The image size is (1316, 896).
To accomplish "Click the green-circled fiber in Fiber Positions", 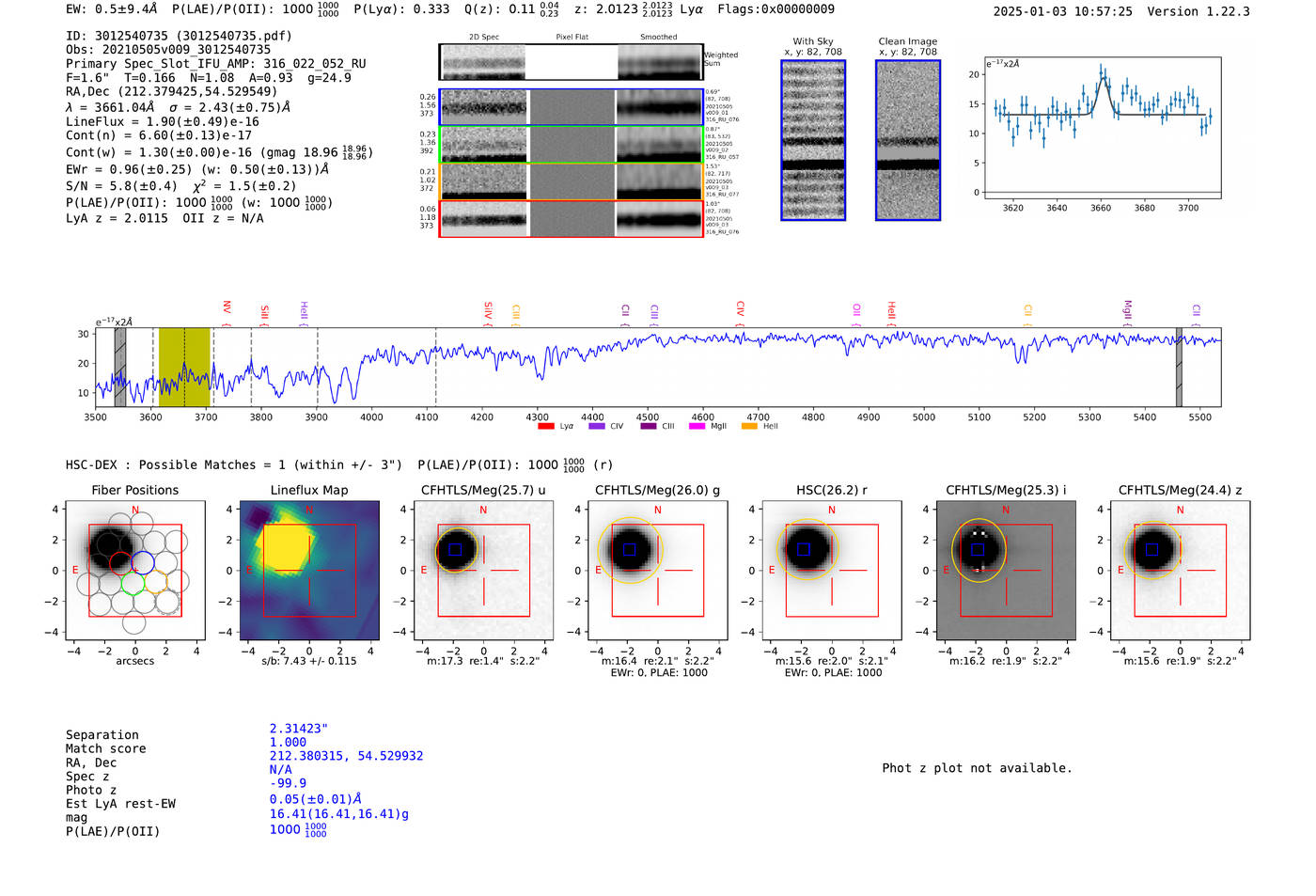I will pos(133,582).
